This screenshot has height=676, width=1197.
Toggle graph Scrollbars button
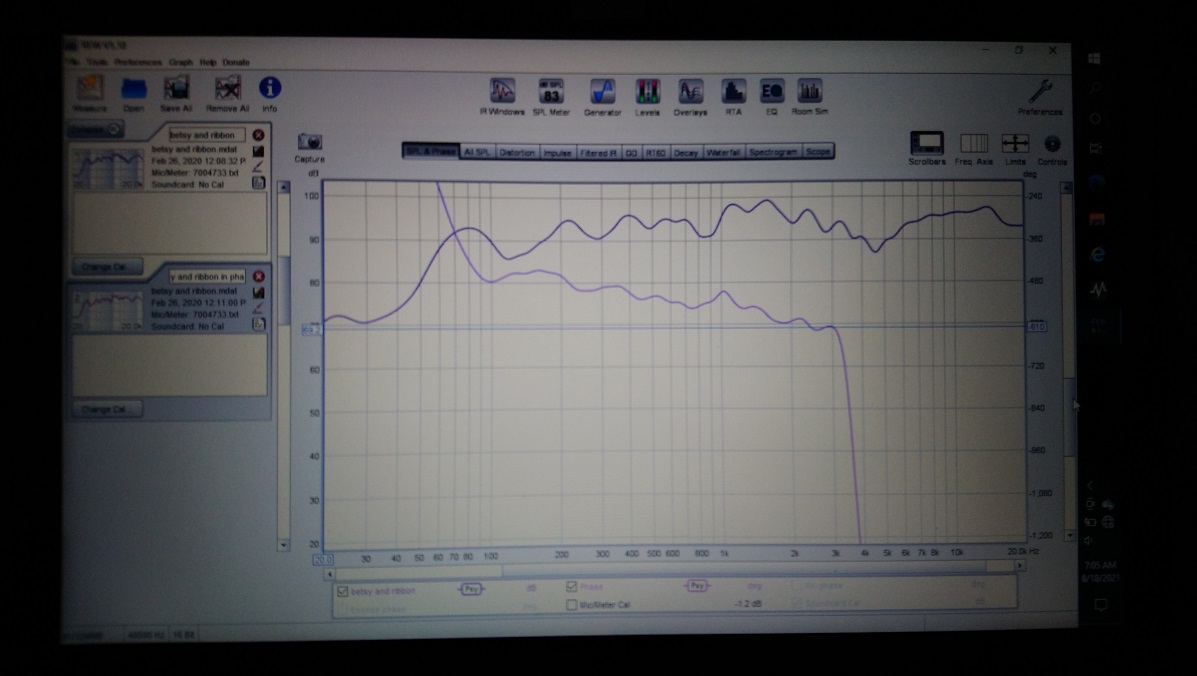[x=927, y=148]
